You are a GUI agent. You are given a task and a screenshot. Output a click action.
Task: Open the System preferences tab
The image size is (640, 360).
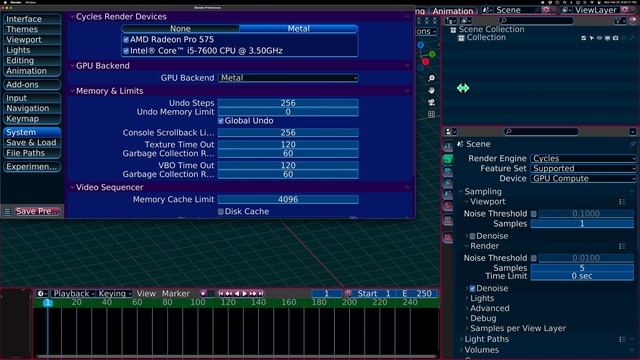tap(32, 132)
